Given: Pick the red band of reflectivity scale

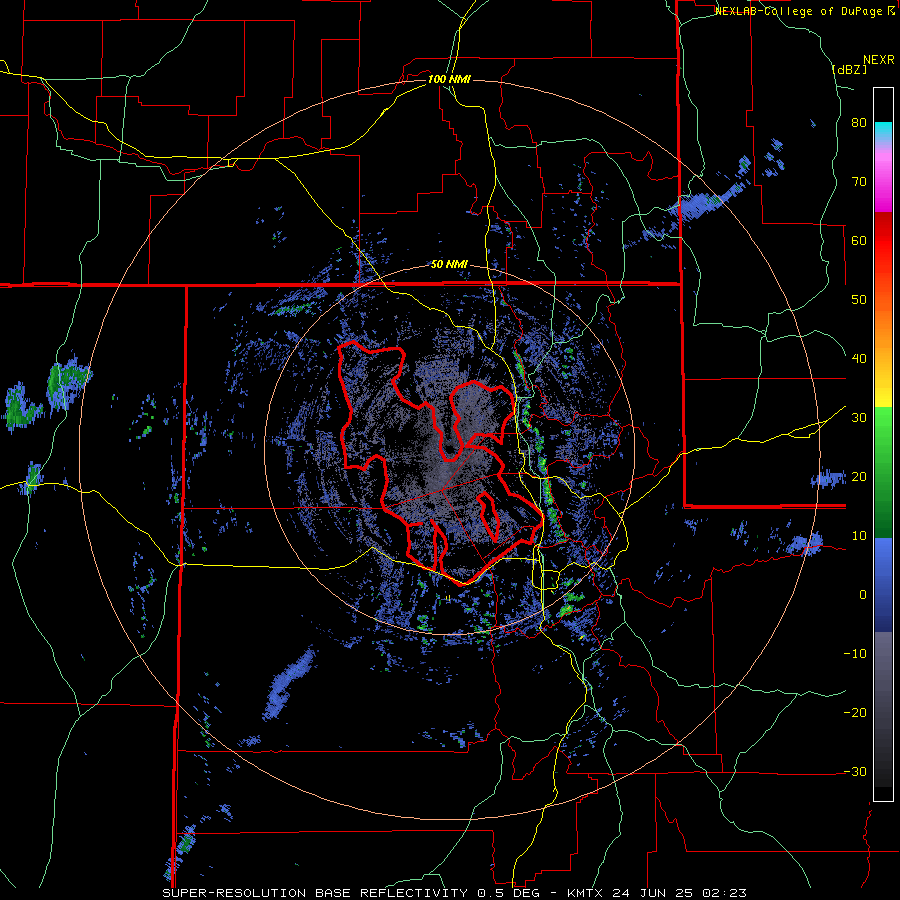Looking at the screenshot, I should click(x=883, y=244).
